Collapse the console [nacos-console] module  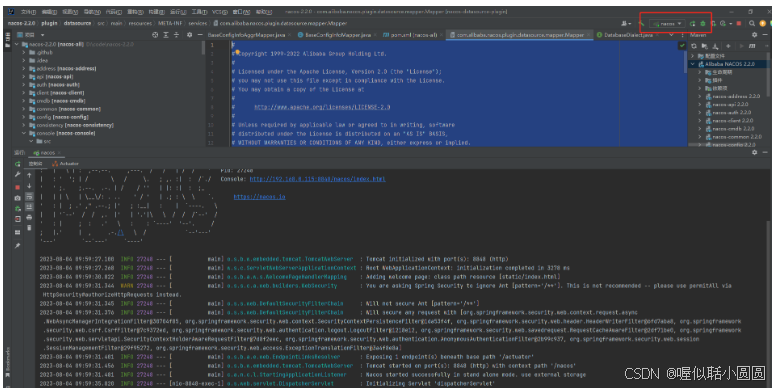pyautogui.click(x=23, y=133)
